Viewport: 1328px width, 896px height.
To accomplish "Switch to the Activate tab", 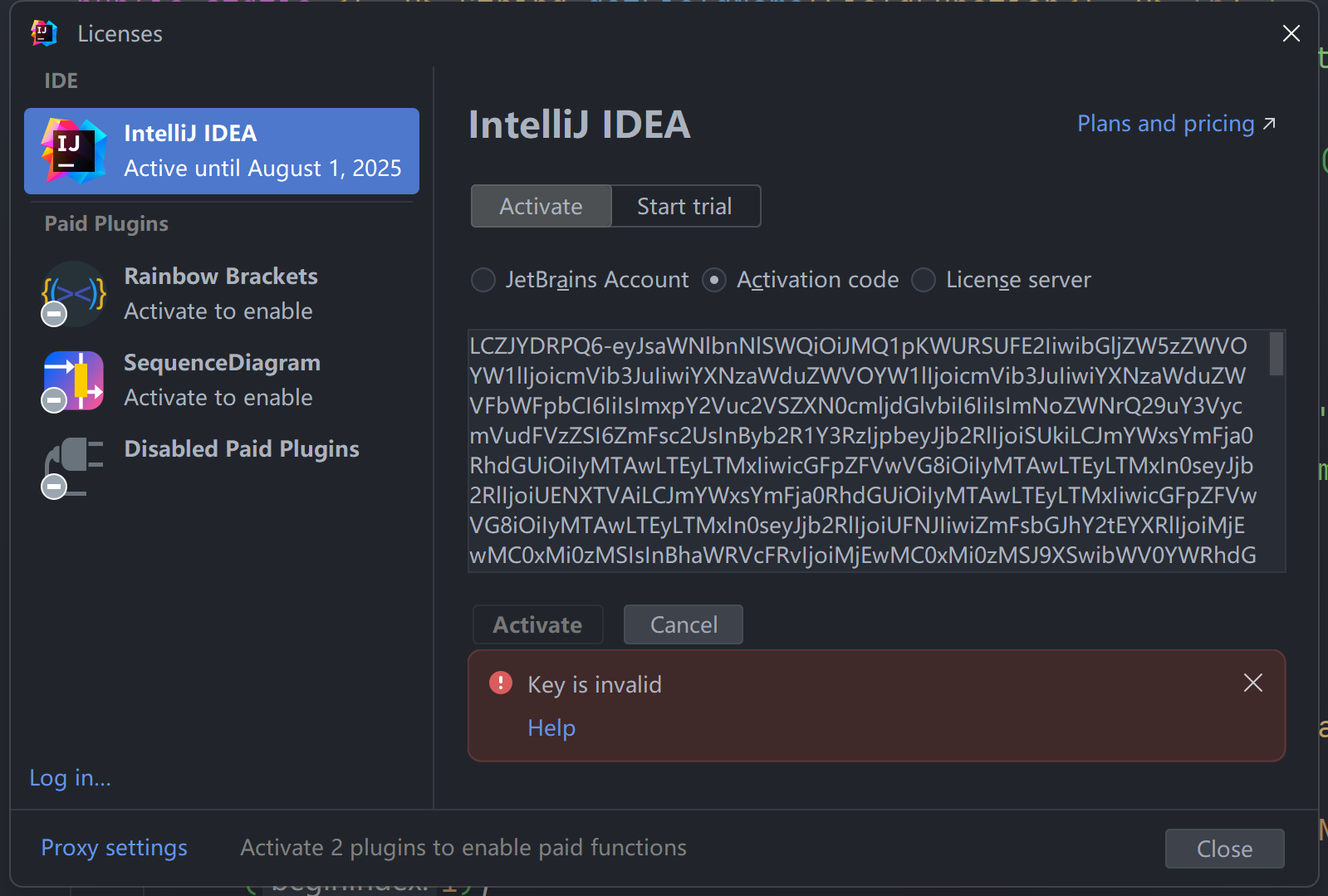I will (541, 206).
